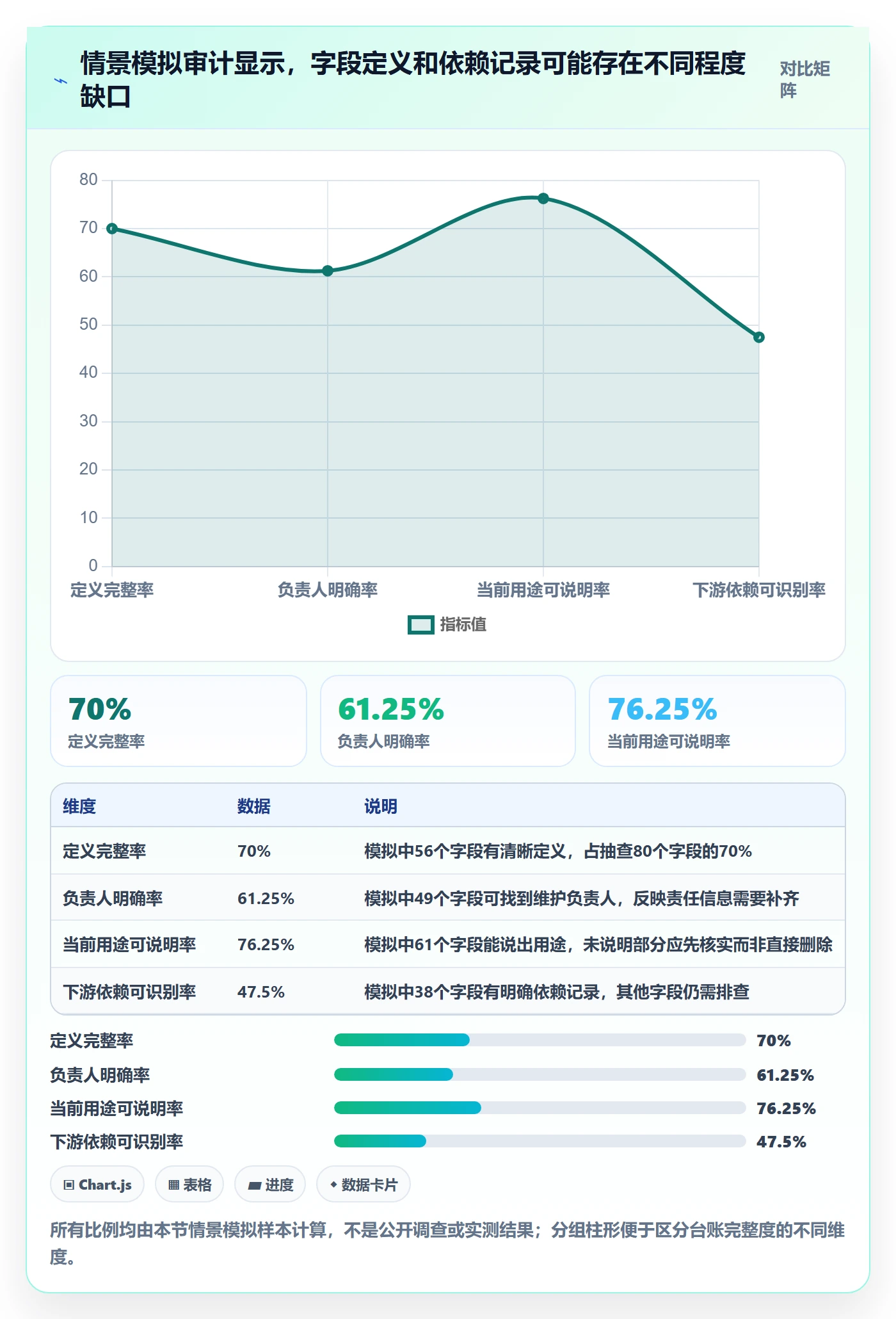Click the 定义完整率 data point on the chart
This screenshot has width=896, height=1319.
[112, 229]
